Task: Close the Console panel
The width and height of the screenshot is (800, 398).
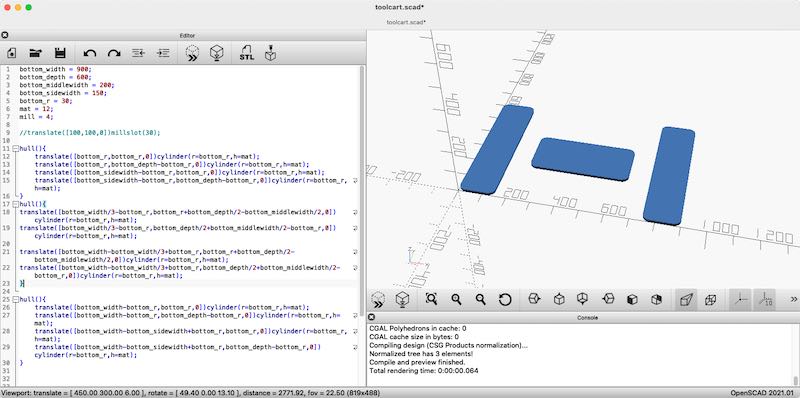Action: point(371,317)
